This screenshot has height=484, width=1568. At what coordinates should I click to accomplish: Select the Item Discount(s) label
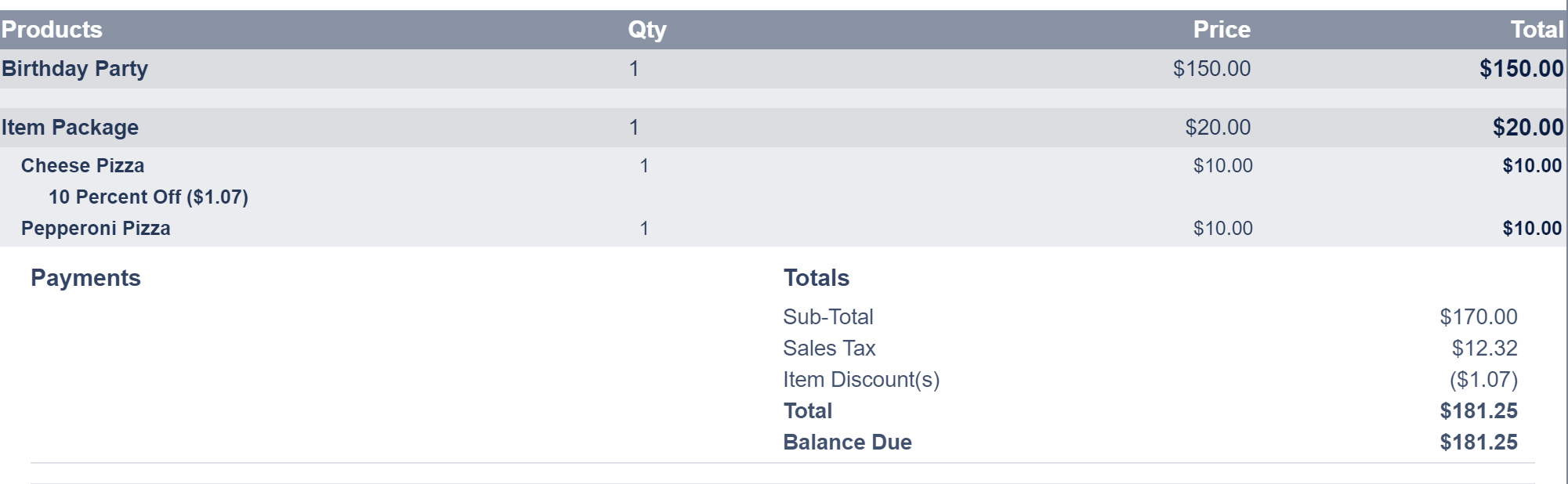pos(860,380)
